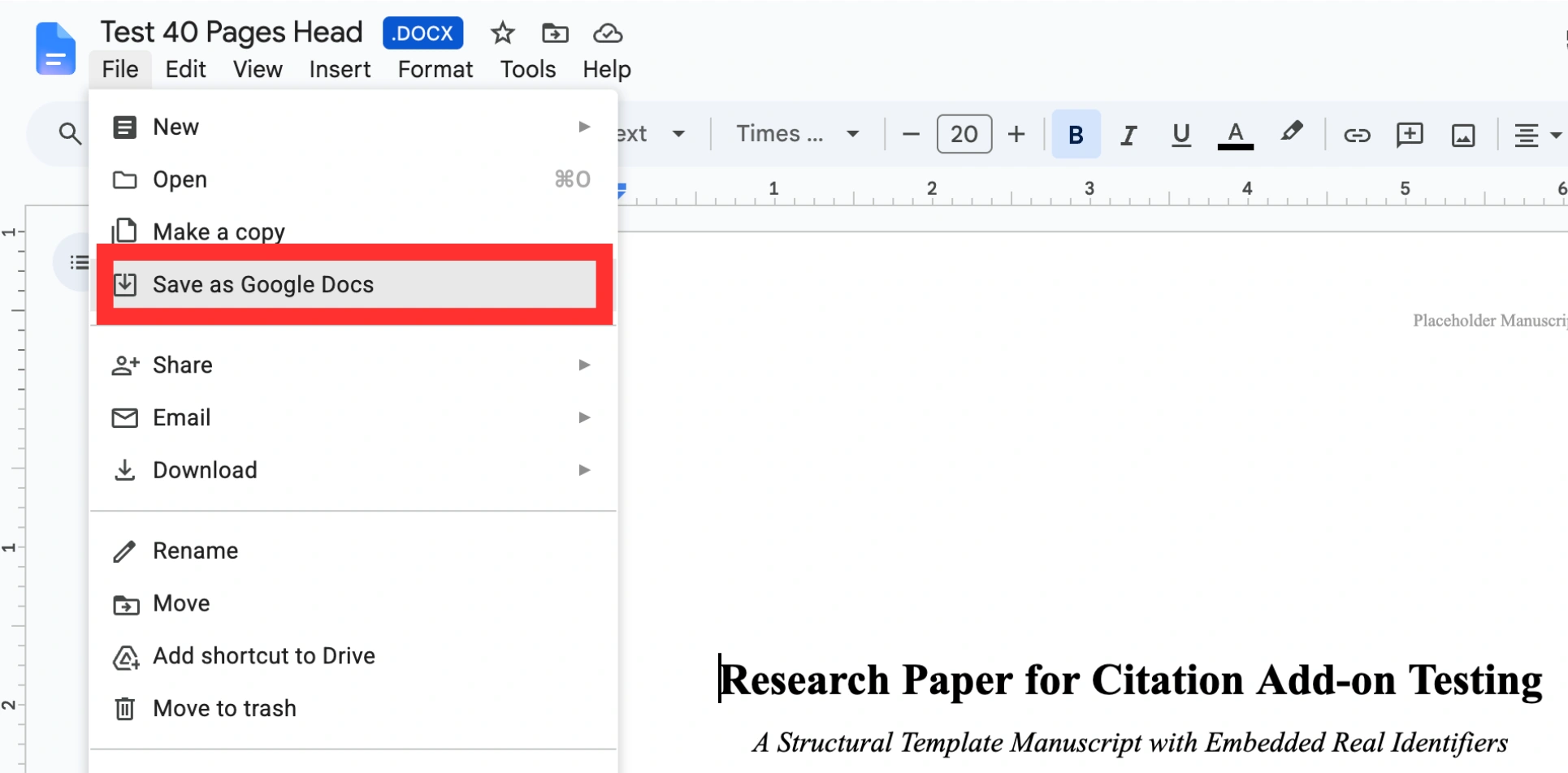Open the Help menu

[607, 70]
